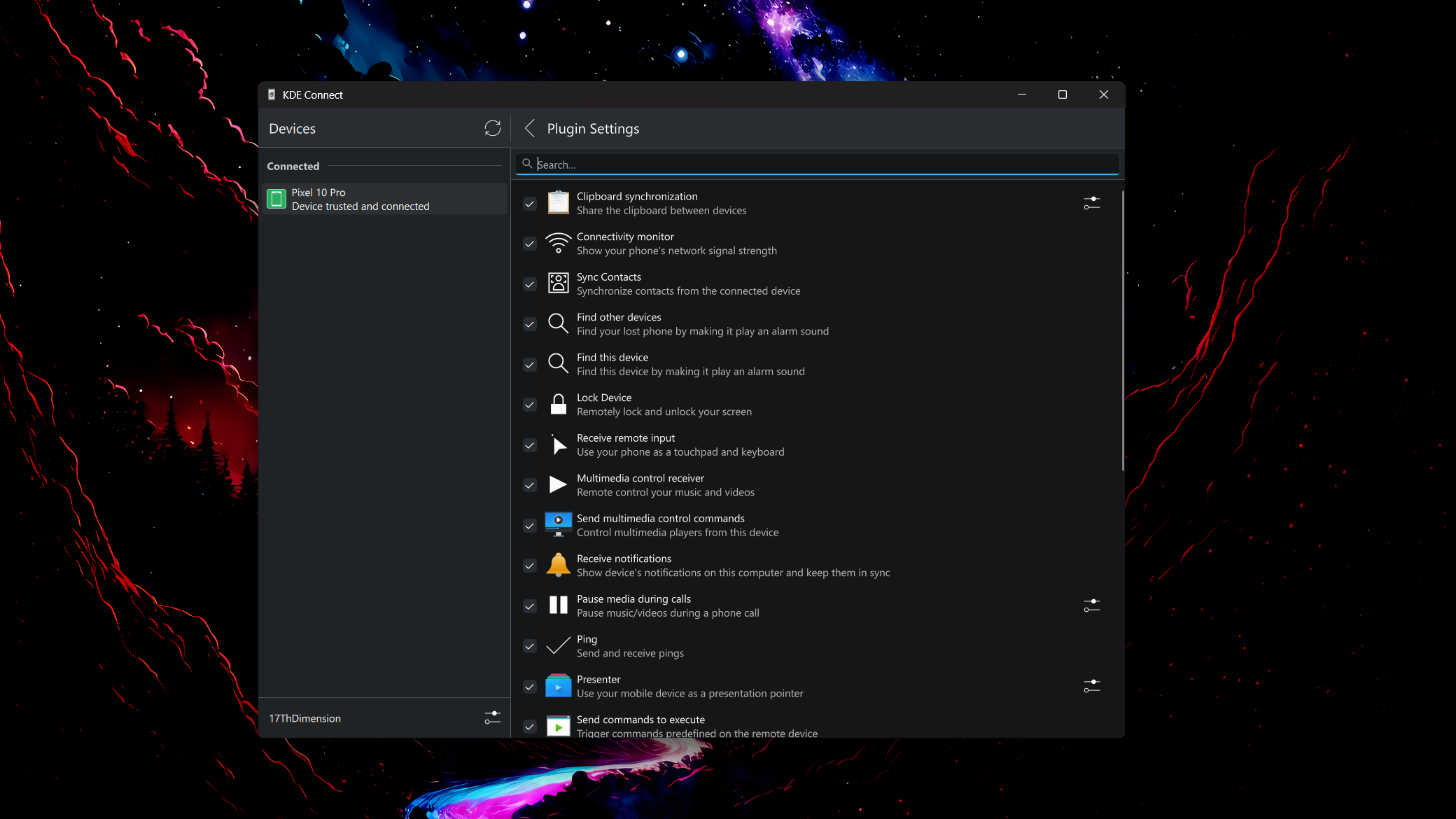Toggle Connectivity monitor checkbox

(530, 244)
